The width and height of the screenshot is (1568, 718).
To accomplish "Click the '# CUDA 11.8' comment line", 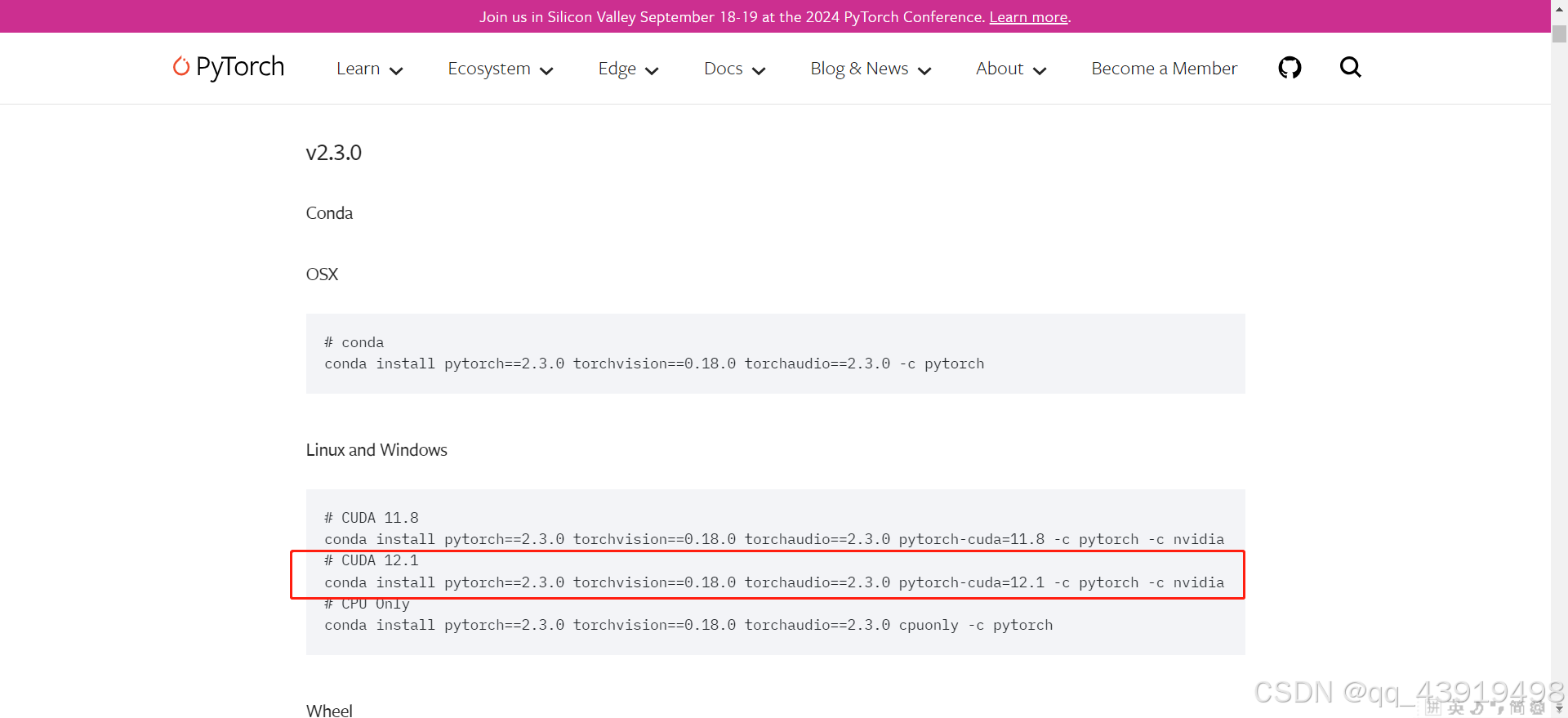I will (x=372, y=518).
